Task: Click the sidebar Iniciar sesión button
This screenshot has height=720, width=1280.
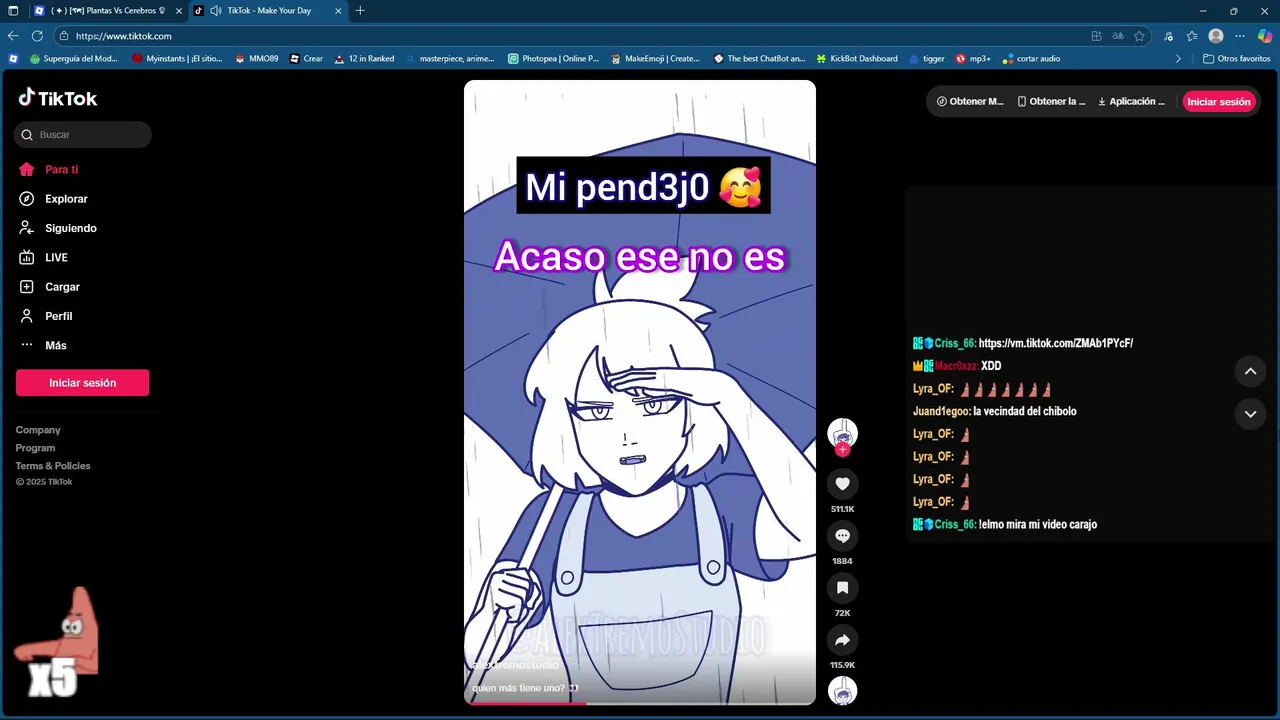Action: click(x=83, y=383)
